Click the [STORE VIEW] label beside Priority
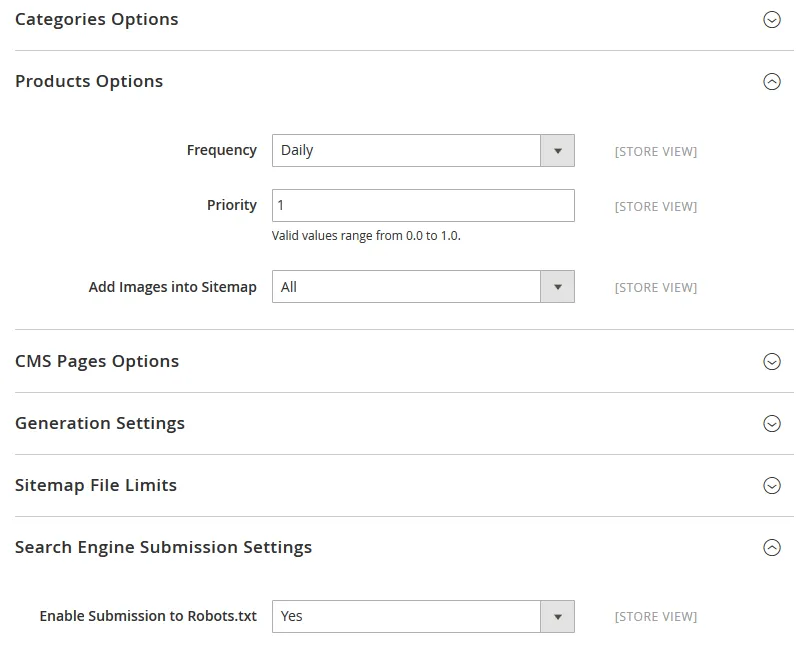 (654, 206)
